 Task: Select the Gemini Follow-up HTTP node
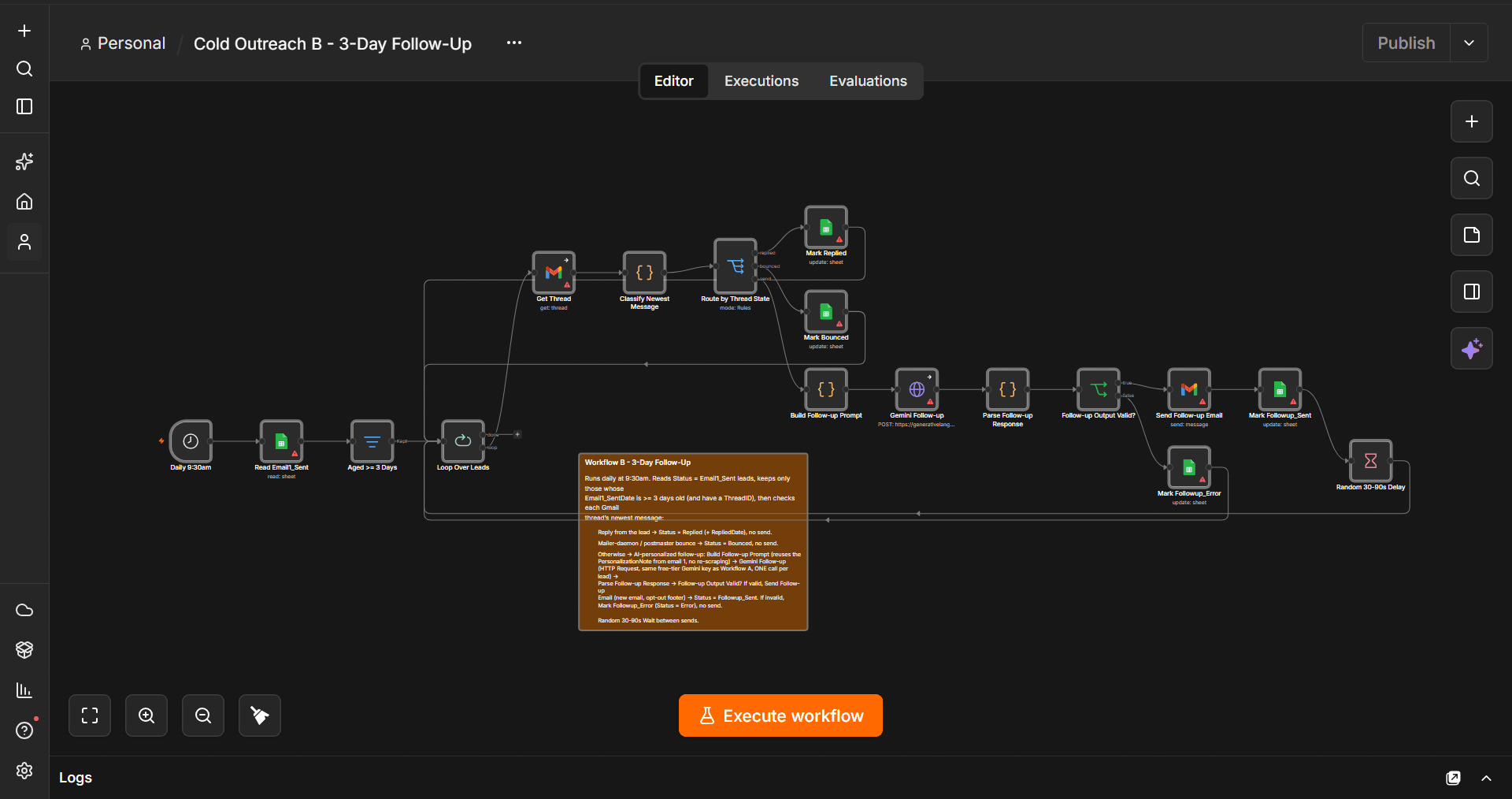tap(917, 389)
